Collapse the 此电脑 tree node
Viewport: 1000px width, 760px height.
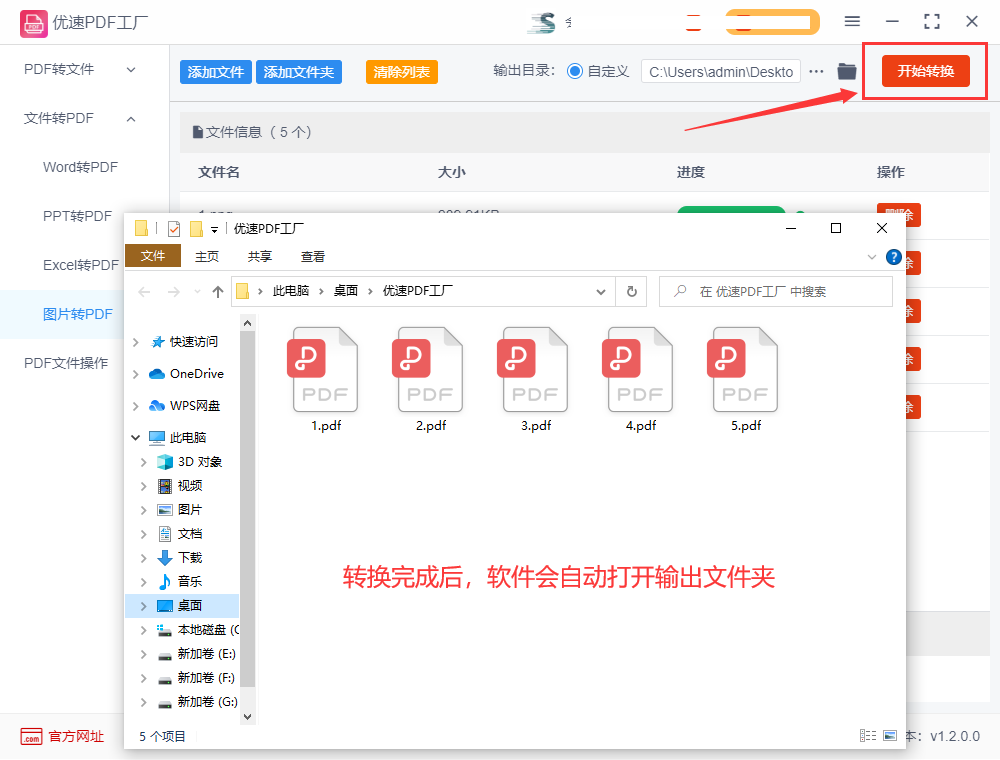(135, 437)
